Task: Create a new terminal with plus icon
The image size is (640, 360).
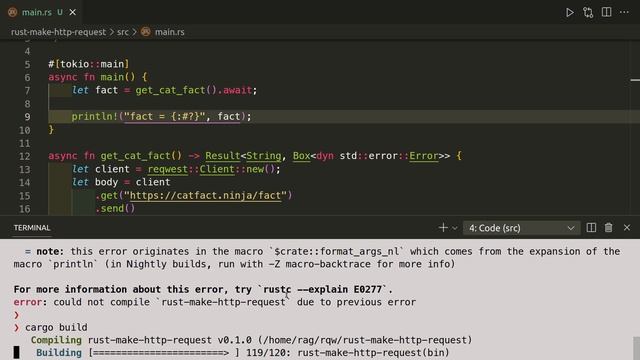Action: click(x=443, y=228)
